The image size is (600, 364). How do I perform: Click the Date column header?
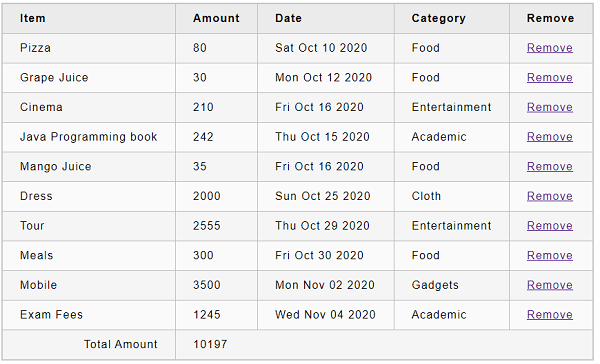[x=326, y=18]
